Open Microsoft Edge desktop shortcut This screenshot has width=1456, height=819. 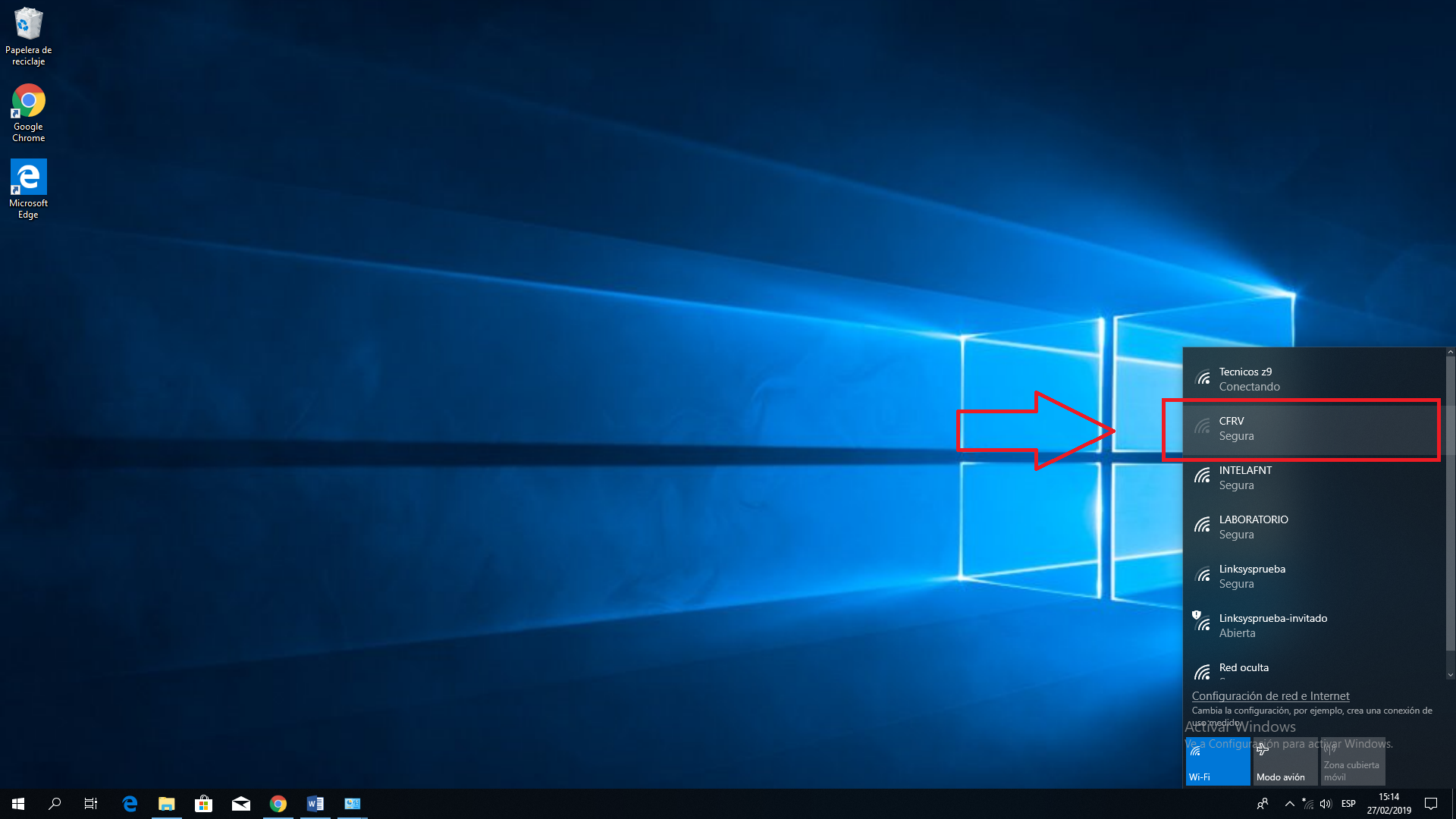pos(28,177)
